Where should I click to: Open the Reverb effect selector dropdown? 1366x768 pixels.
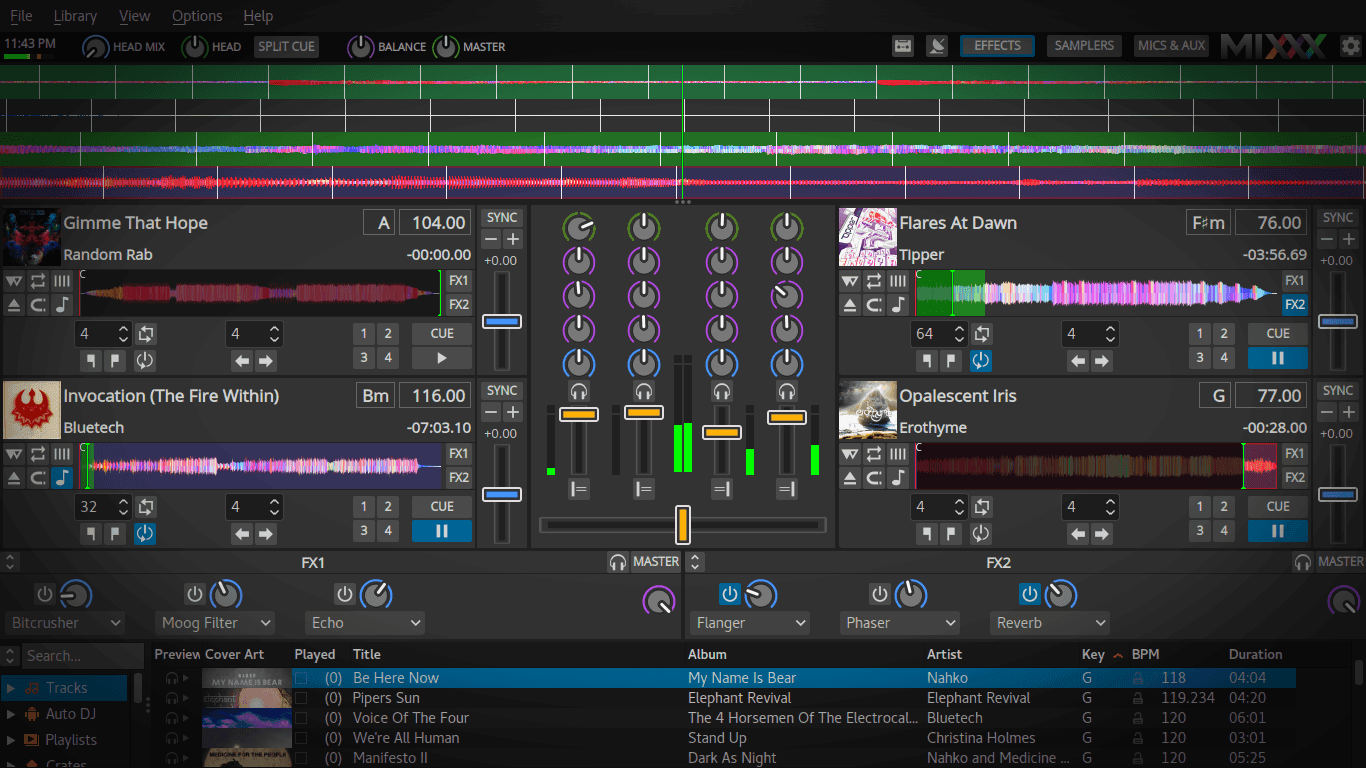tap(1050, 623)
